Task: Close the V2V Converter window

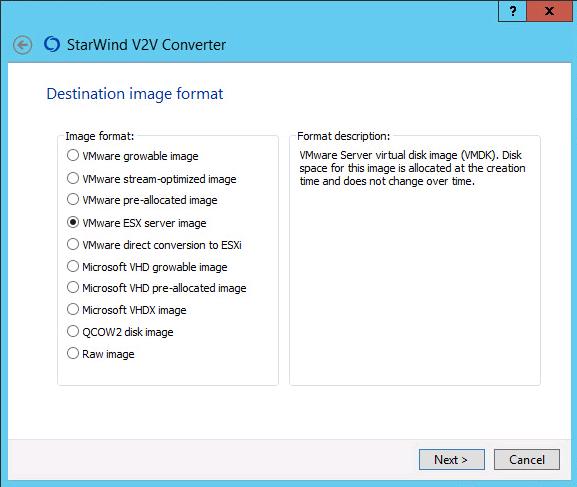Action: 549,11
